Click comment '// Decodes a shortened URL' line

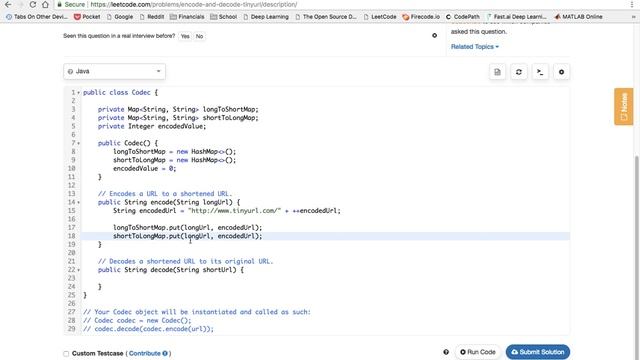[185, 261]
